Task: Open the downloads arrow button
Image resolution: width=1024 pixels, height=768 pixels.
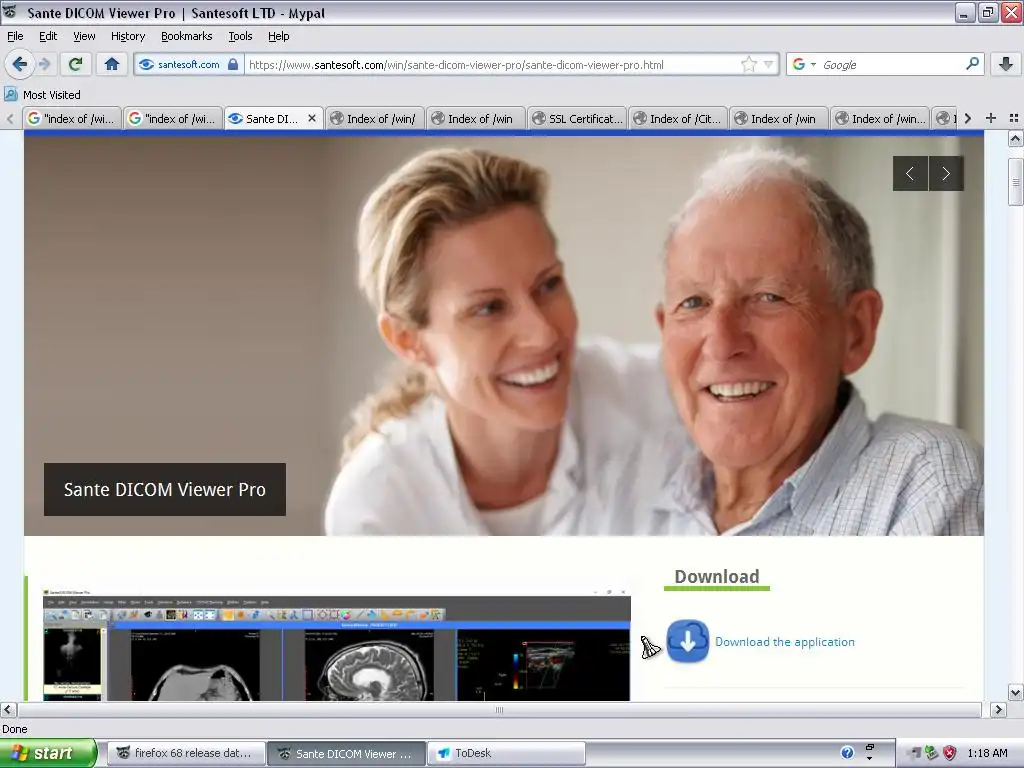Action: coord(1006,64)
